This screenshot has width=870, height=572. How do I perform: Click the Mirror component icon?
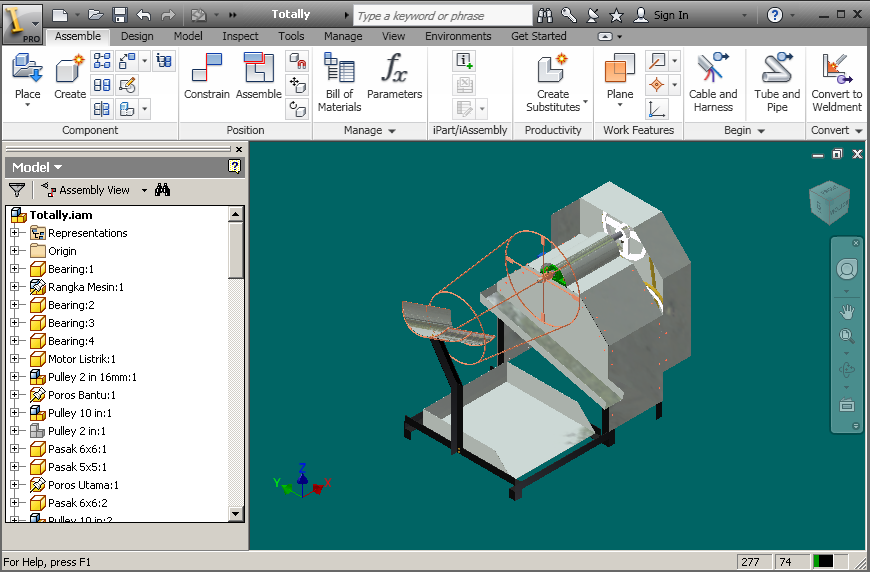tap(102, 109)
